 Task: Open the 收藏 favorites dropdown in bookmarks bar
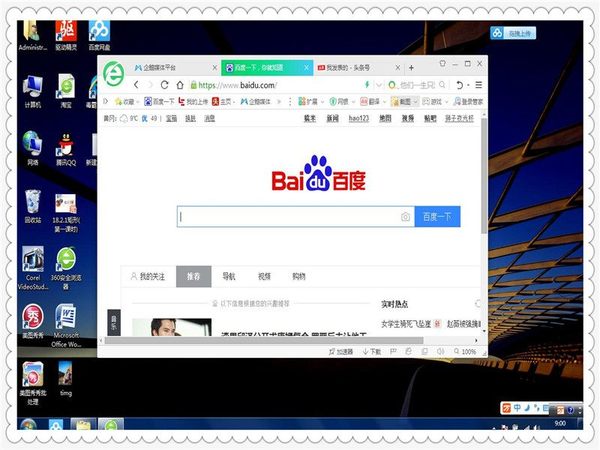(127, 101)
